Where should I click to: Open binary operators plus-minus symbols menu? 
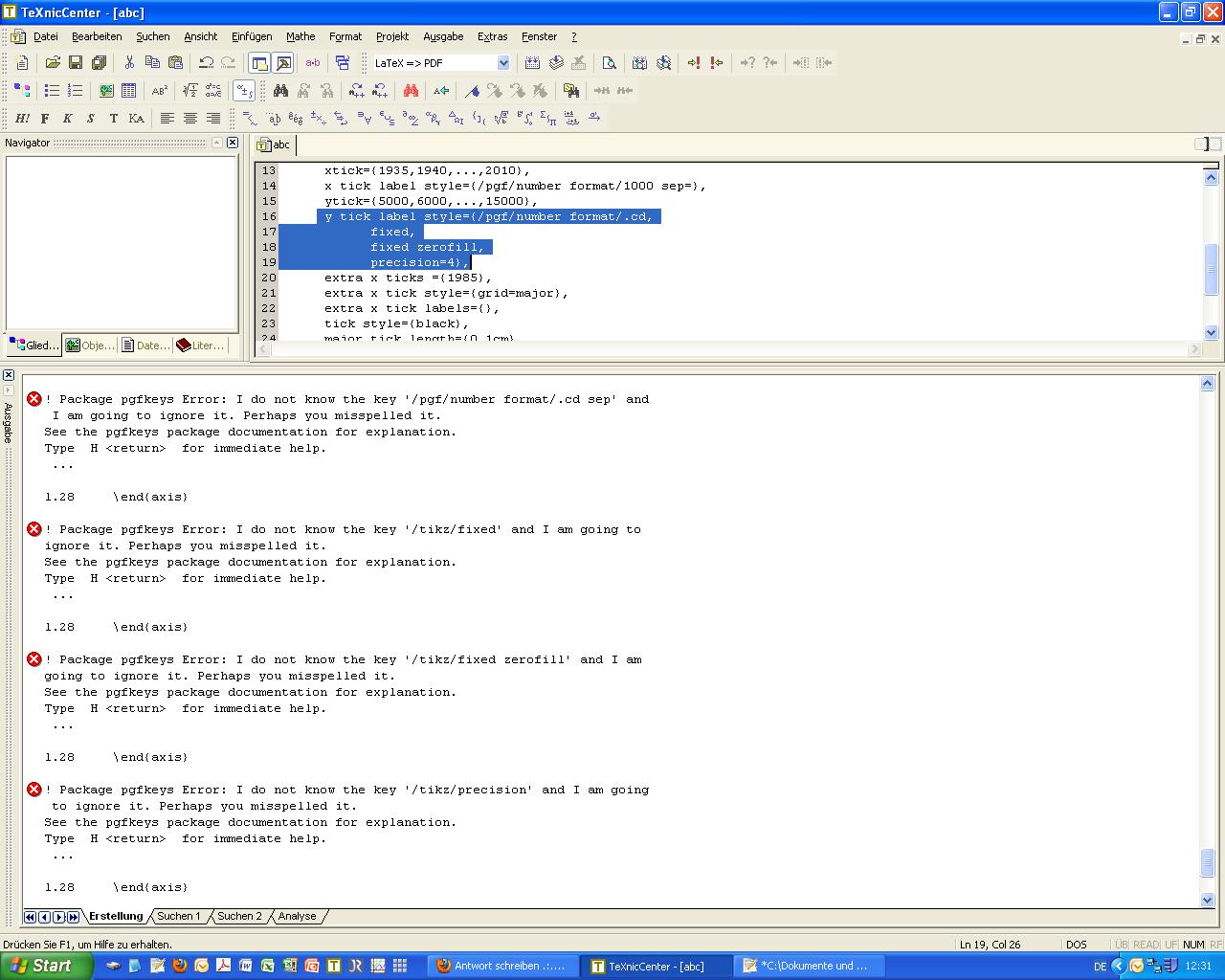[319, 119]
